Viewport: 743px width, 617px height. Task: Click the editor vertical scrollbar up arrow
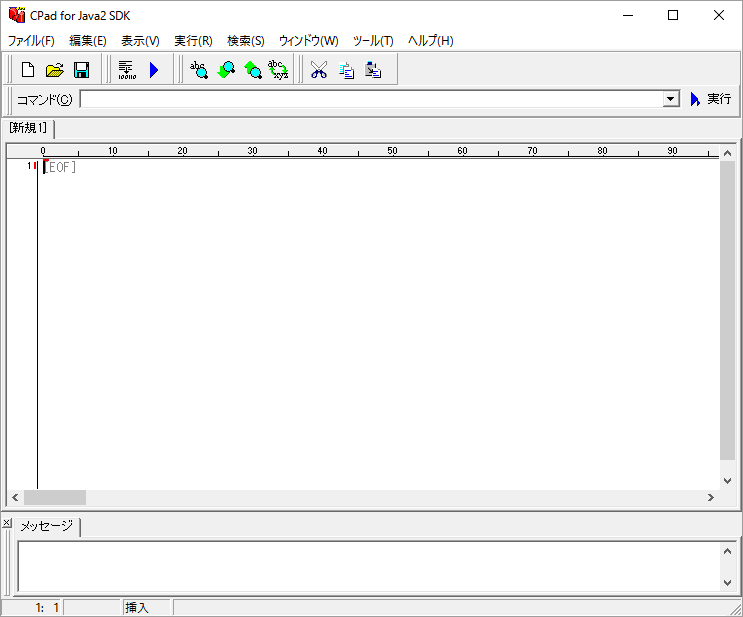coord(727,153)
